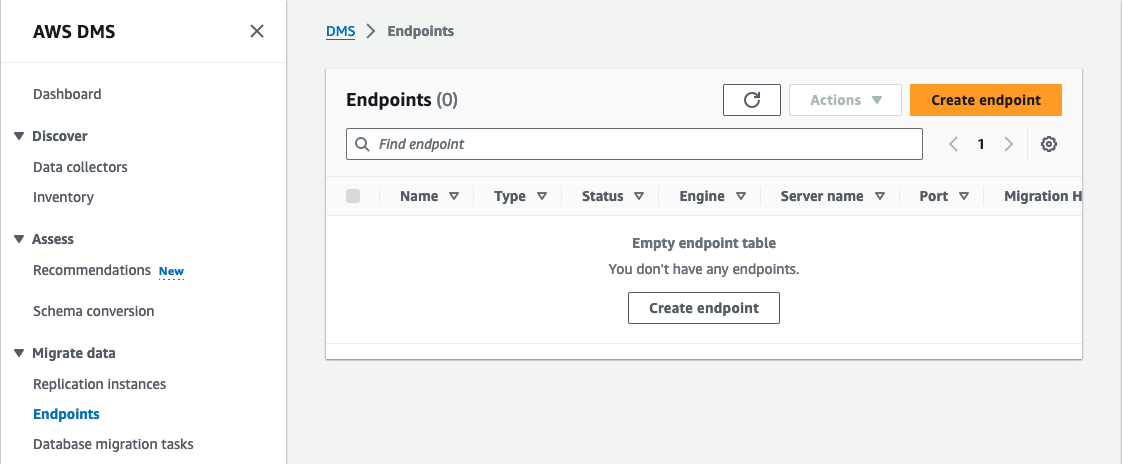Image resolution: width=1123 pixels, height=464 pixels.
Task: Sort by Engine column arrow
Action: tap(741, 196)
